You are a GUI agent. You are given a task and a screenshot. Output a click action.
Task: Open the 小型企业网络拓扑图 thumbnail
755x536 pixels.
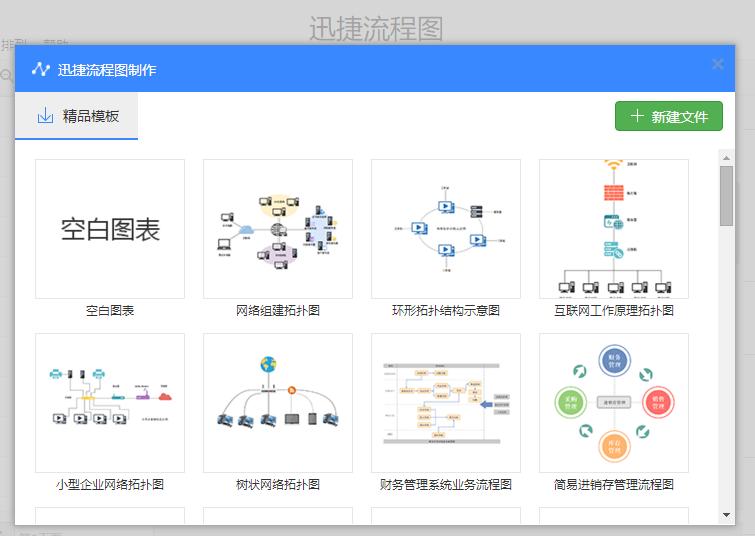tap(110, 403)
